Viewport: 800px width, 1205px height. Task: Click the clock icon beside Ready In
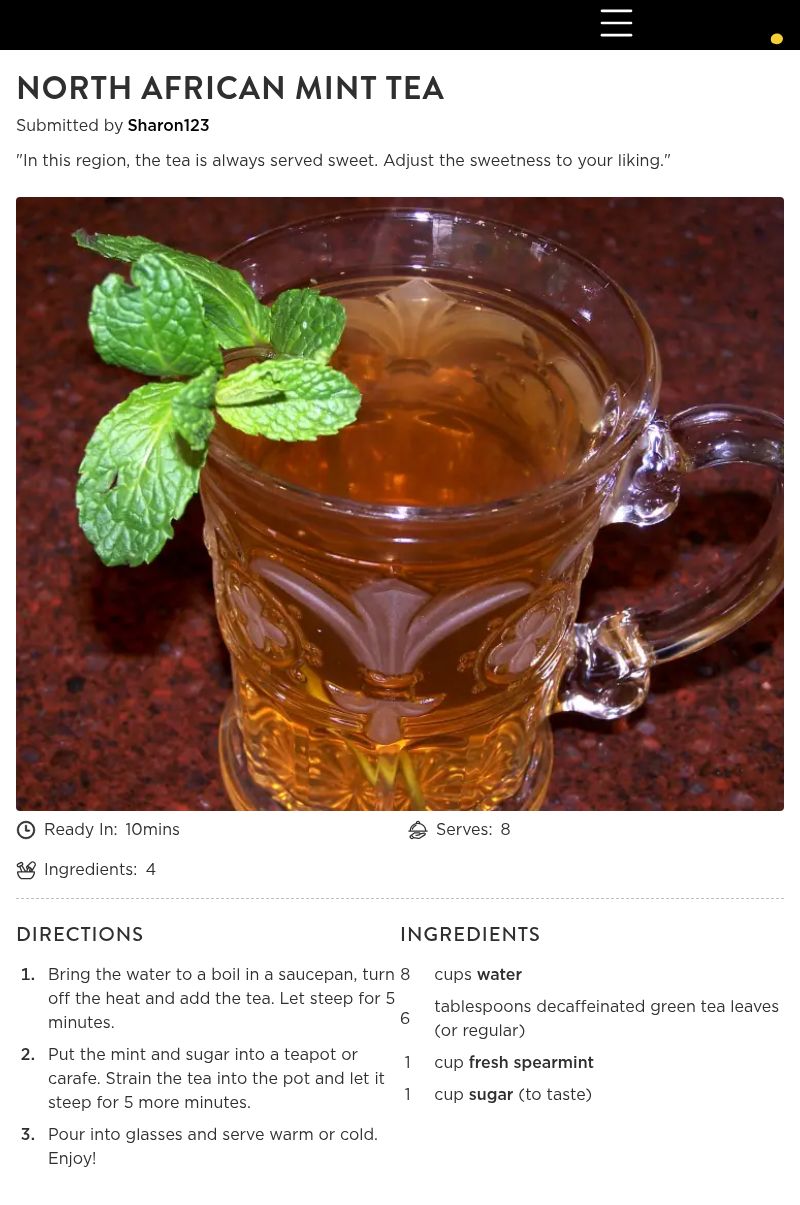(x=26, y=830)
